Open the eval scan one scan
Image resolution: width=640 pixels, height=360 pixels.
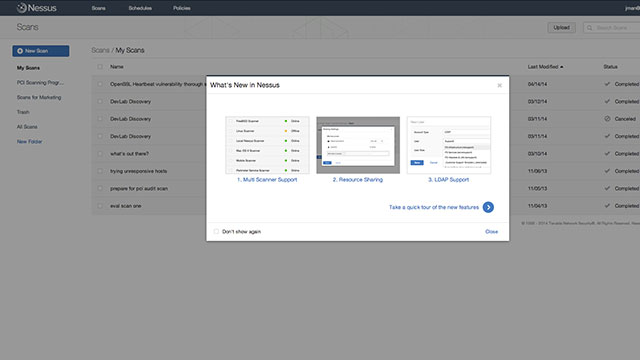click(x=125, y=206)
